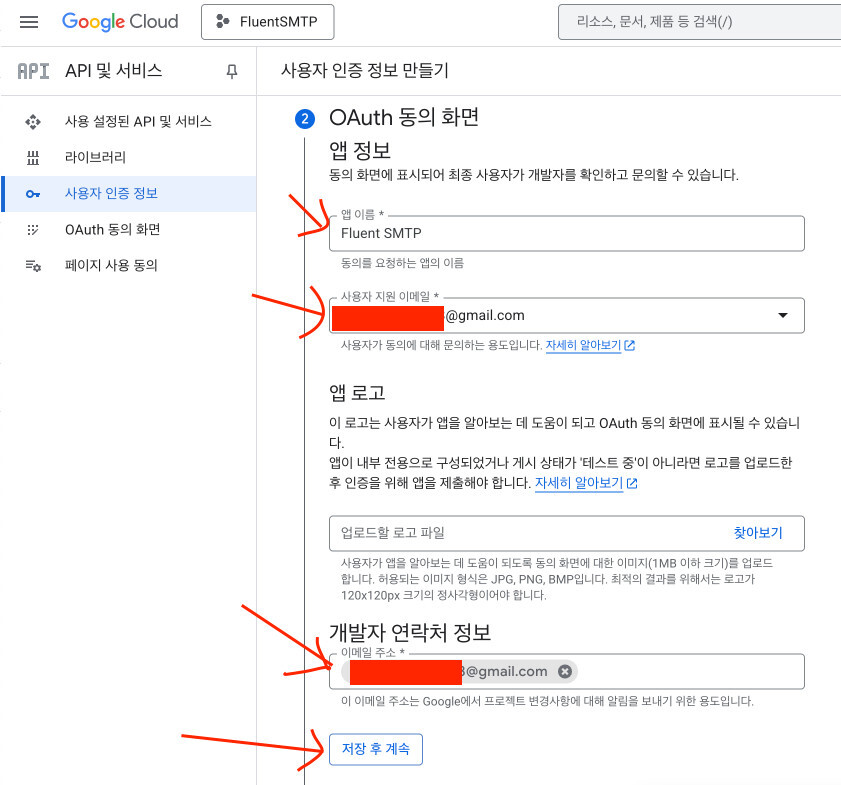The image size is (841, 785).
Task: Click the 앱 로고 heading
Action: tap(357, 393)
